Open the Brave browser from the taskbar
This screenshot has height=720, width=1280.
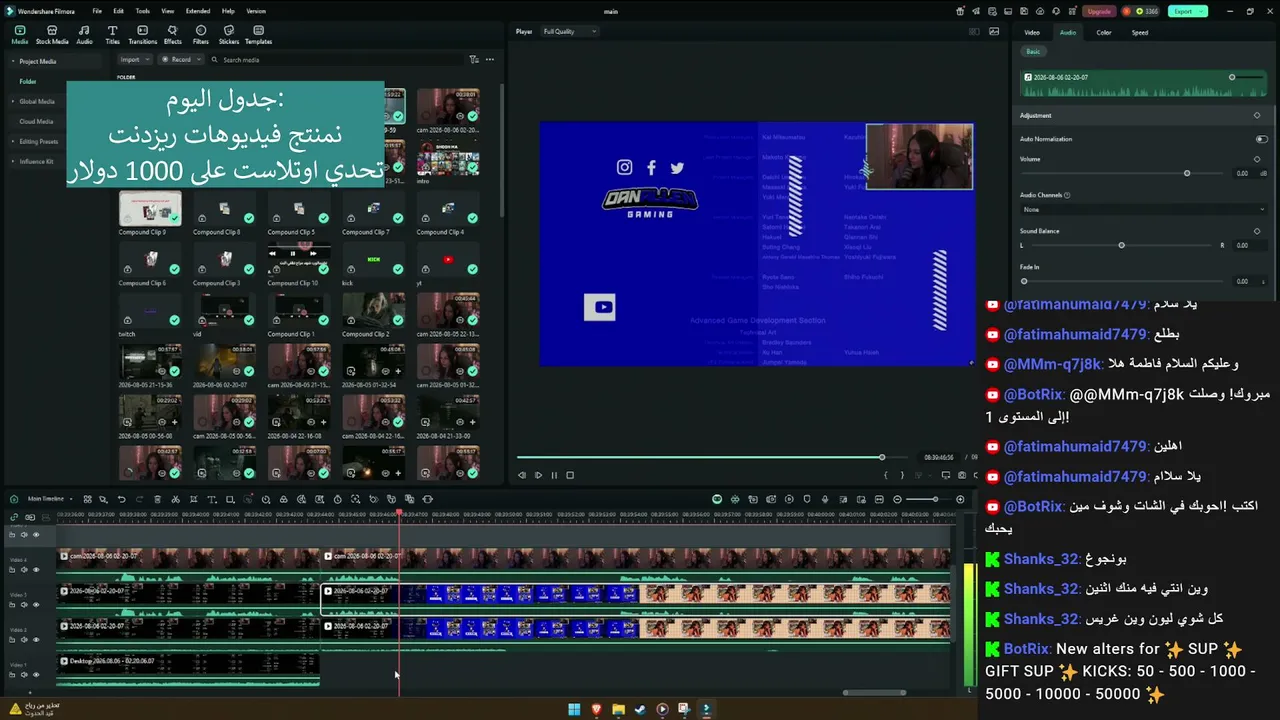(x=597, y=710)
